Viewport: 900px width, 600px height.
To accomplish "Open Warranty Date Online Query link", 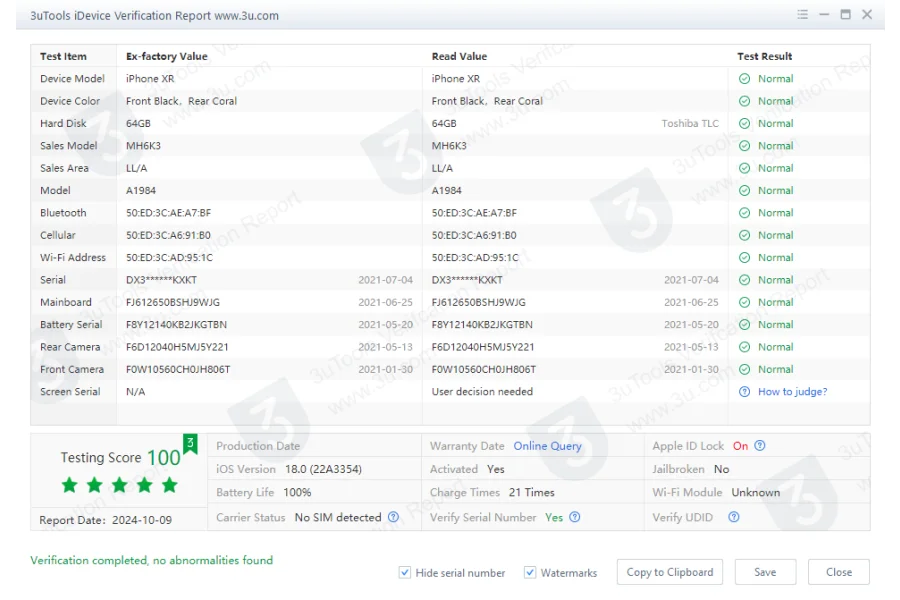I will pyautogui.click(x=548, y=446).
